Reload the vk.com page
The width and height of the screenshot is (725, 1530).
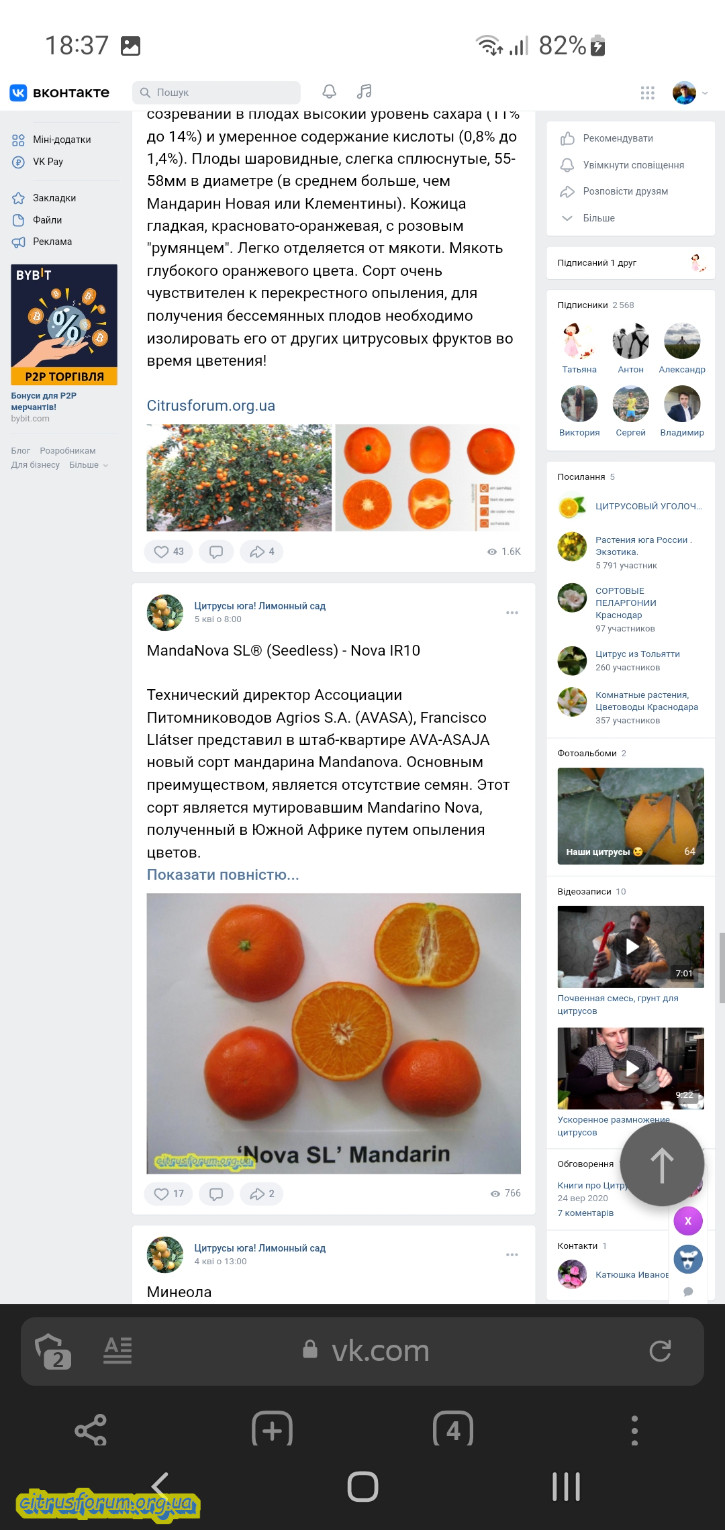[660, 1351]
